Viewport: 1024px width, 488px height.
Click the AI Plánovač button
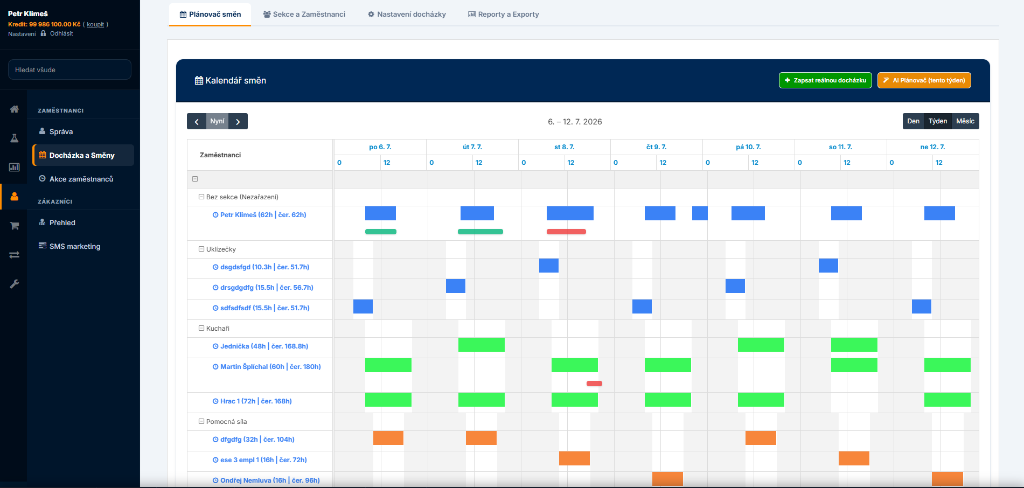pos(924,80)
